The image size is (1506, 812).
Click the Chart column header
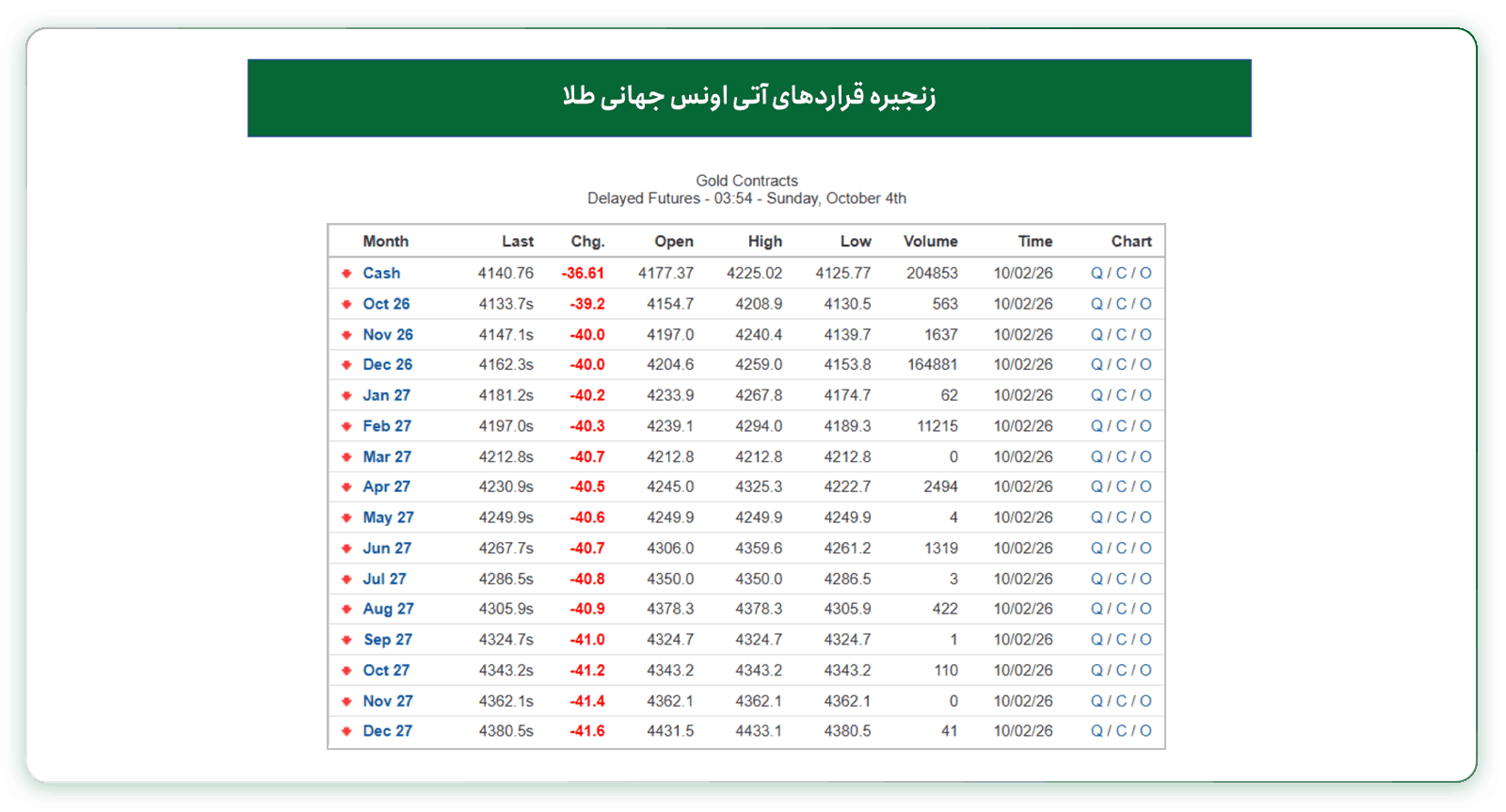1131,241
